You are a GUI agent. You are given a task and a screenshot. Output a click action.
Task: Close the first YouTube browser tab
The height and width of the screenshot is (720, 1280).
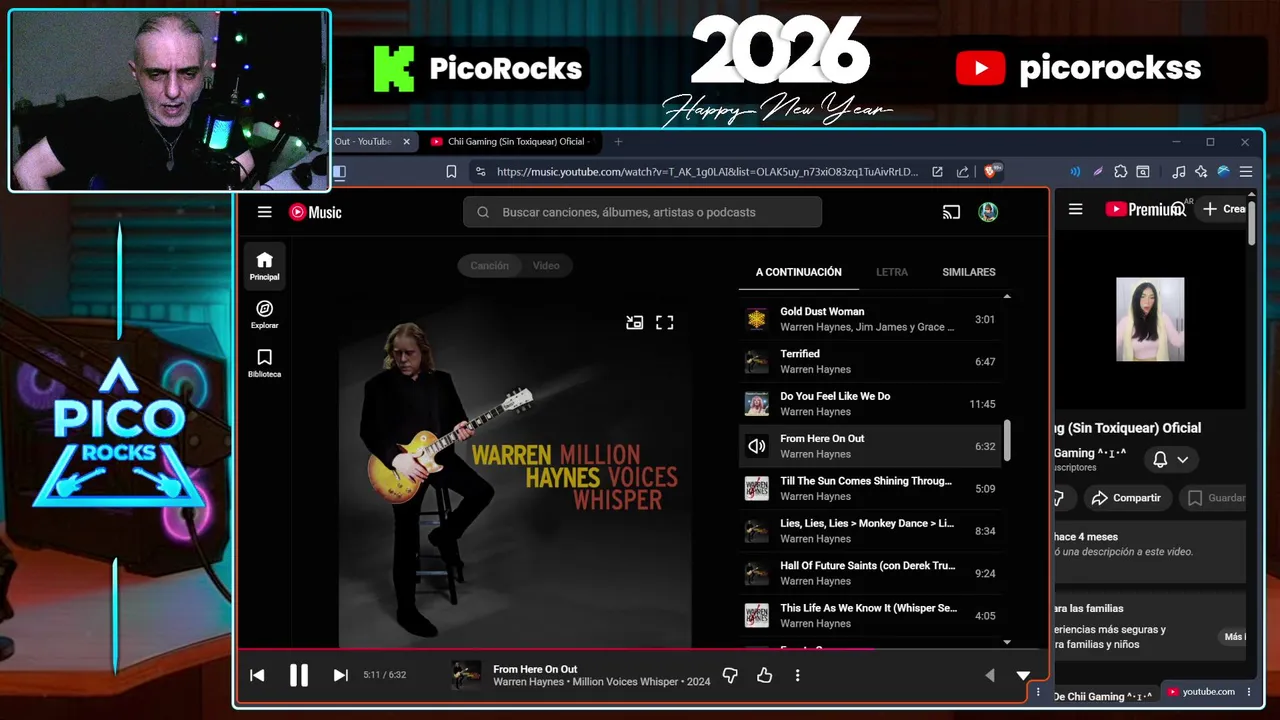pos(406,142)
